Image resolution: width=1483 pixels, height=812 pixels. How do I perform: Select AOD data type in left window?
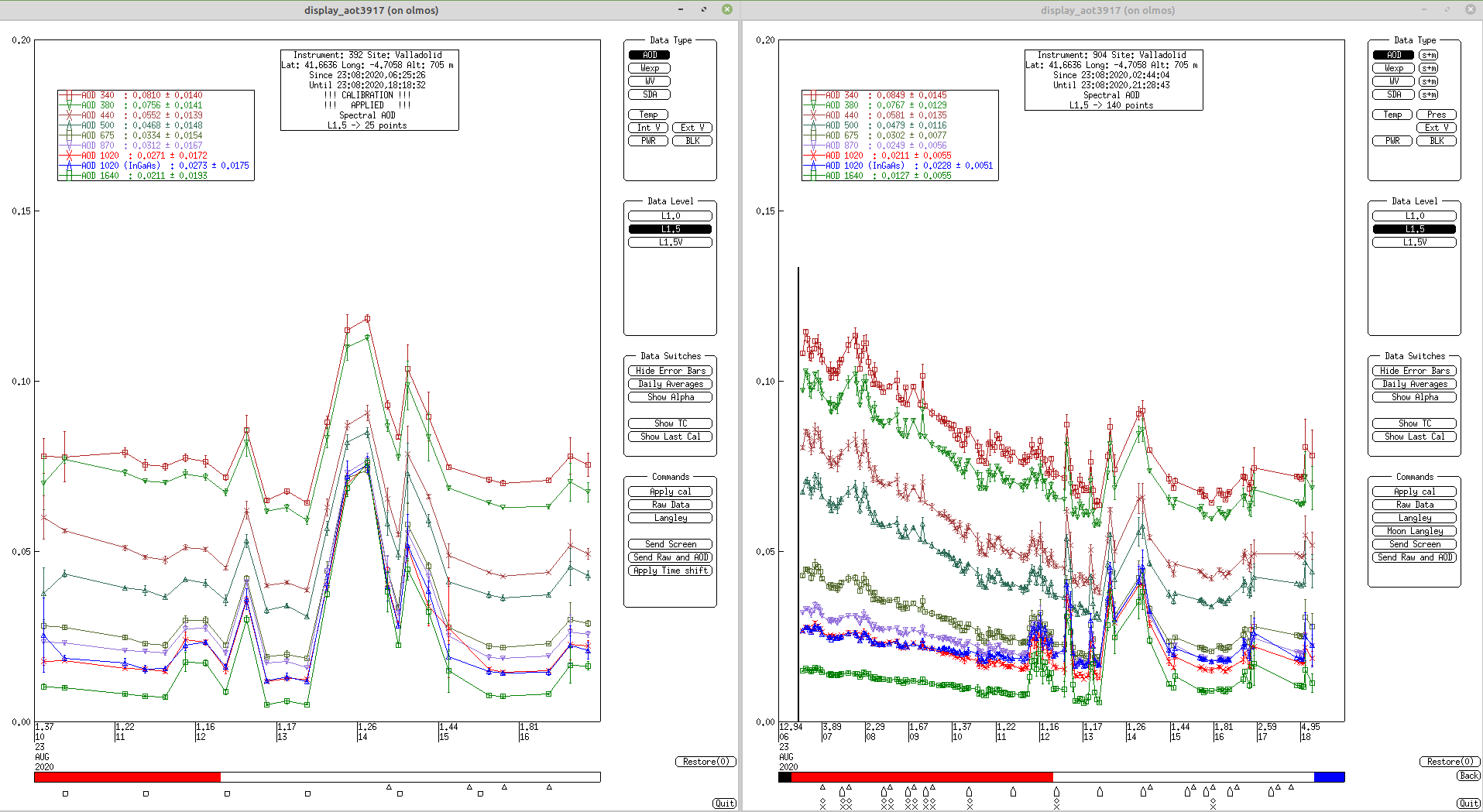tap(649, 55)
